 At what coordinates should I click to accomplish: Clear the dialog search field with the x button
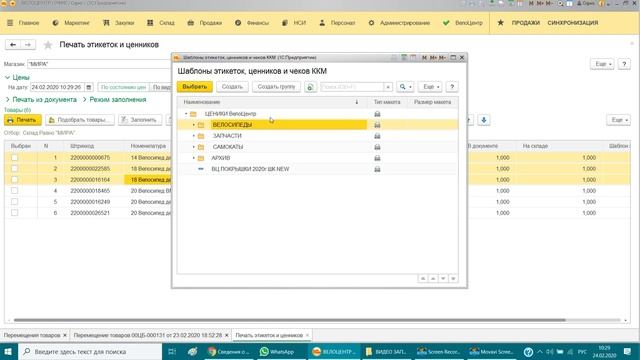click(x=388, y=87)
